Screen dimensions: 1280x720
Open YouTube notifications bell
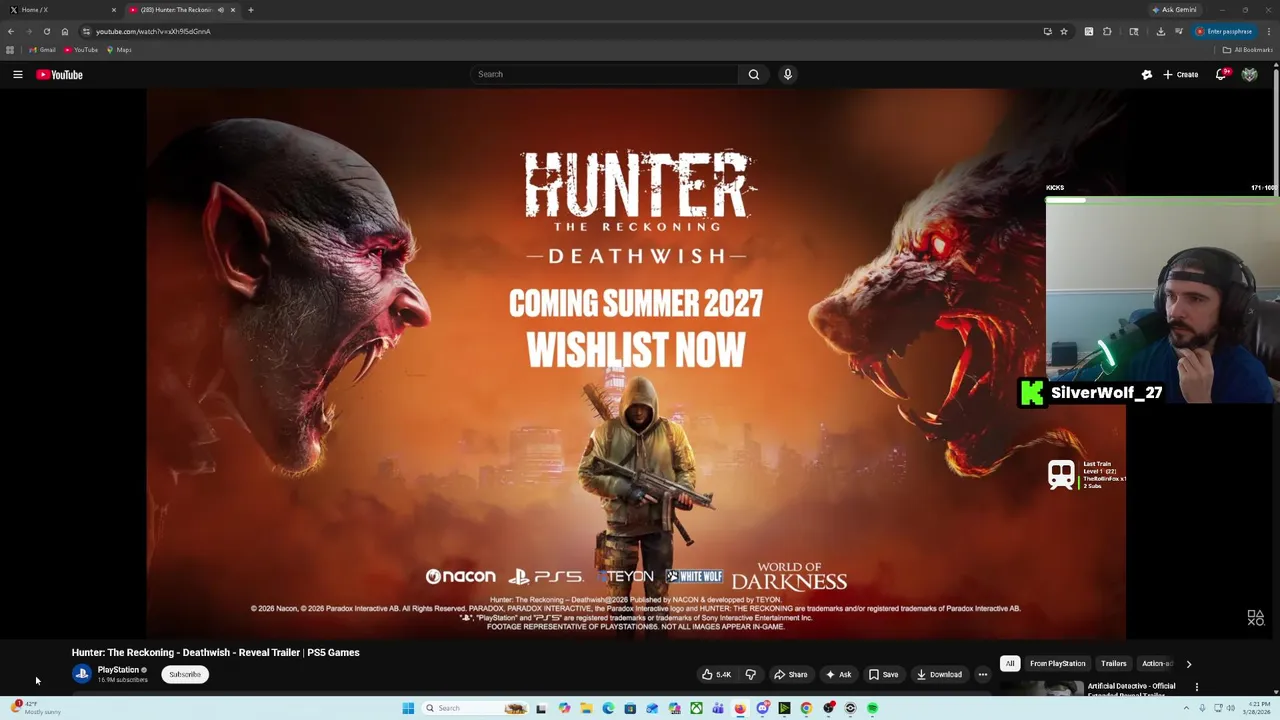pyautogui.click(x=1221, y=74)
